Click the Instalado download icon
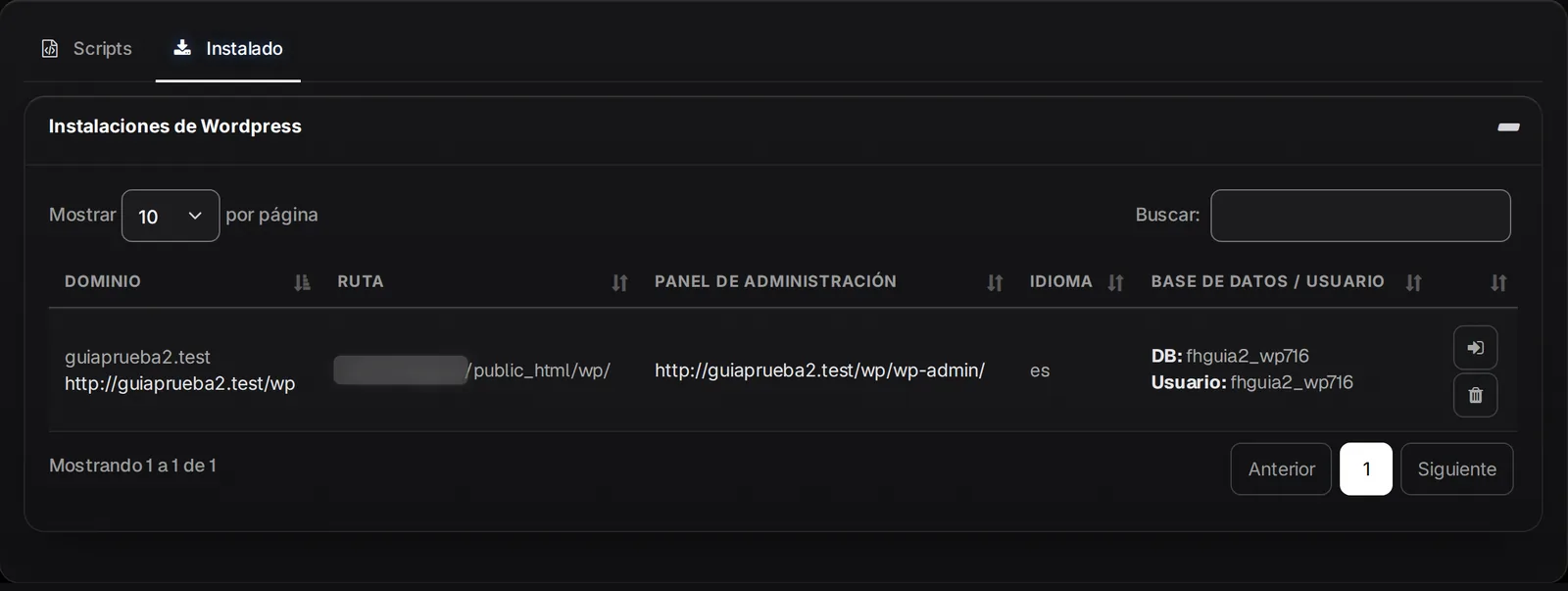1568x591 pixels. tap(182, 47)
